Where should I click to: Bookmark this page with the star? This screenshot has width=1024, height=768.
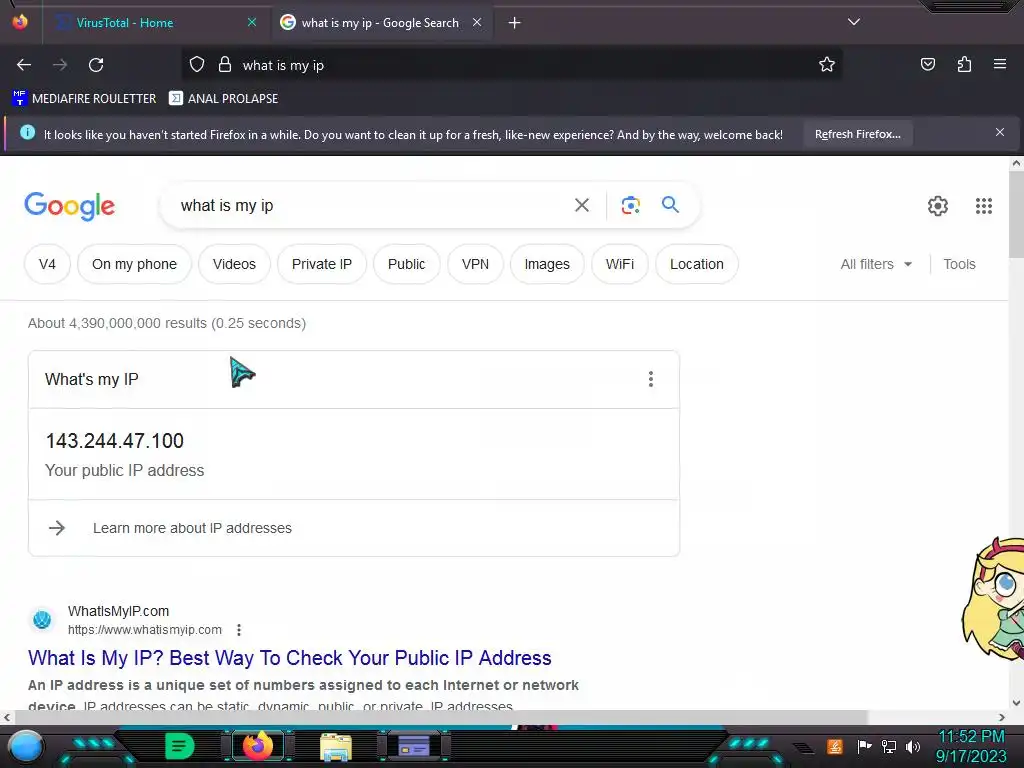(x=827, y=65)
